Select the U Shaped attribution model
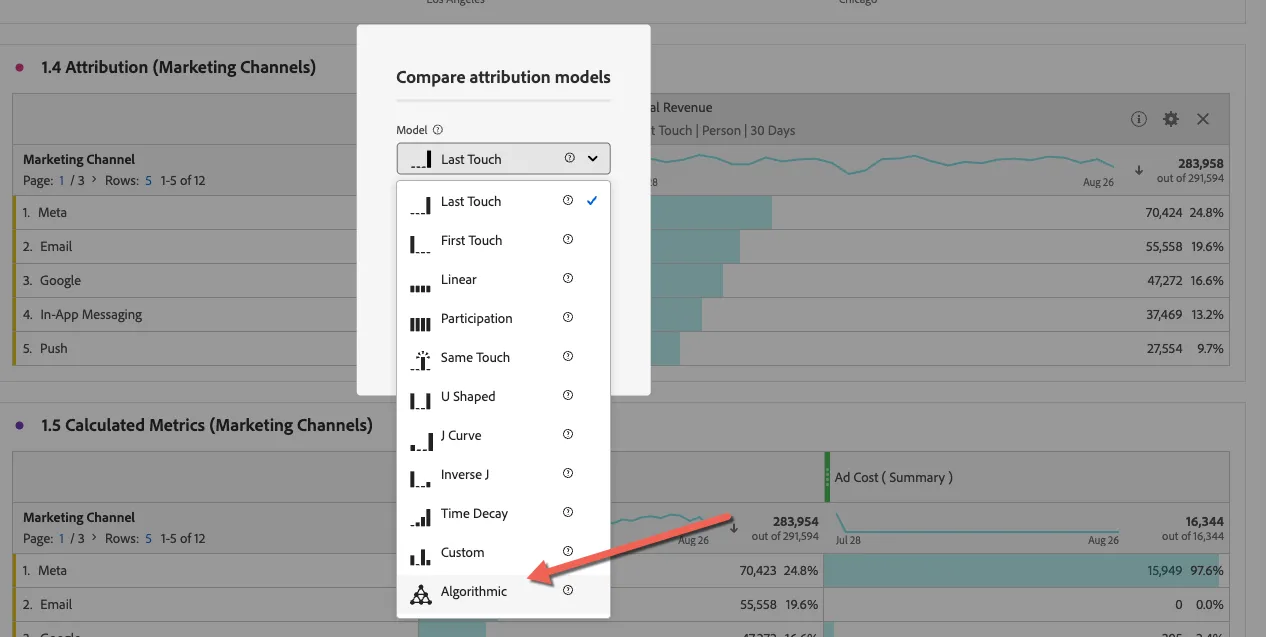The image size is (1266, 637). (x=503, y=396)
